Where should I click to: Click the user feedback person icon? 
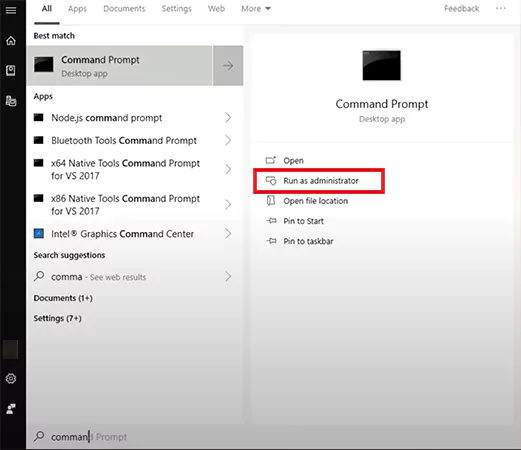pyautogui.click(x=11, y=409)
